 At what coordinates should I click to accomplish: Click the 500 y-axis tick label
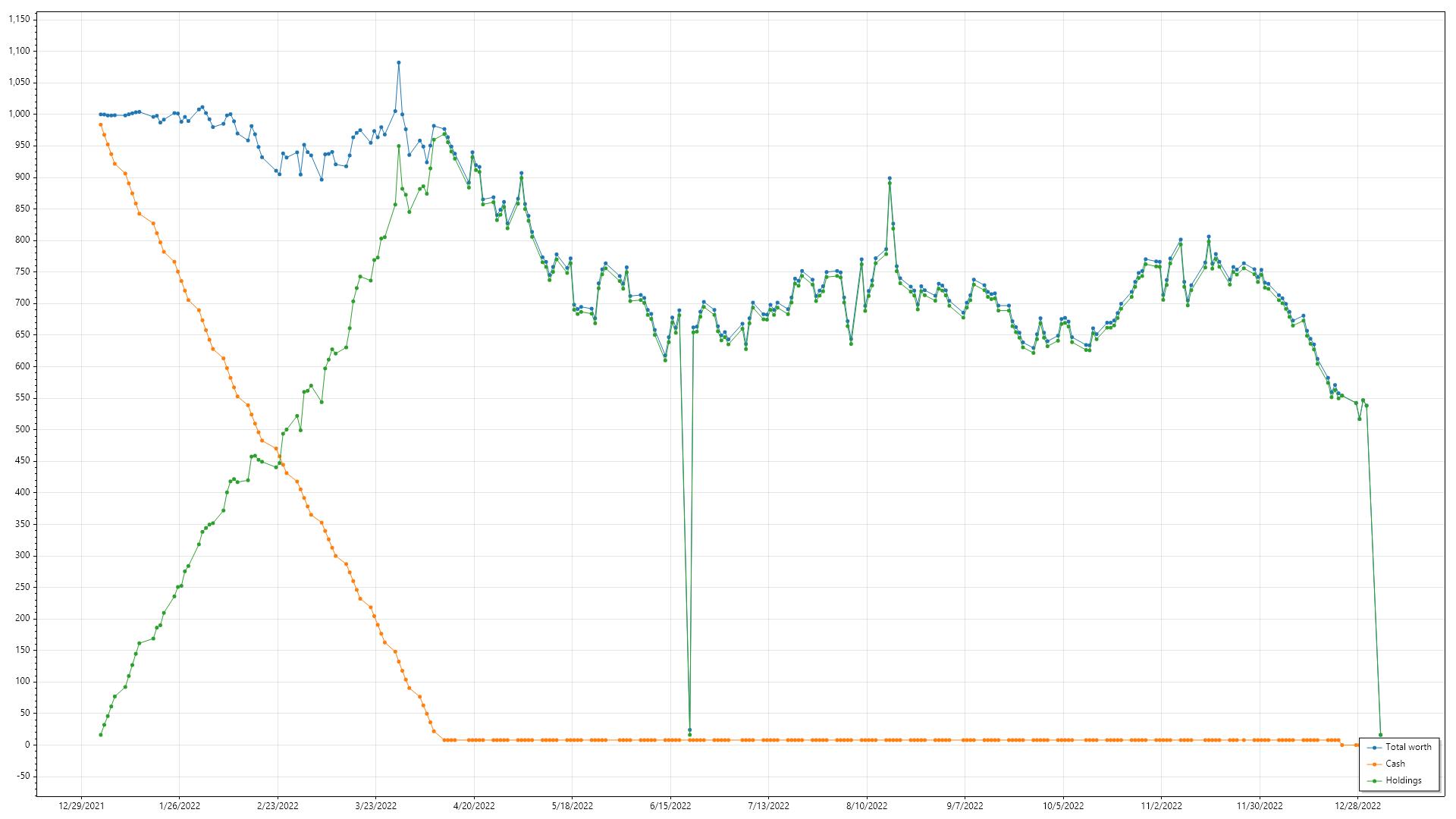[x=22, y=429]
